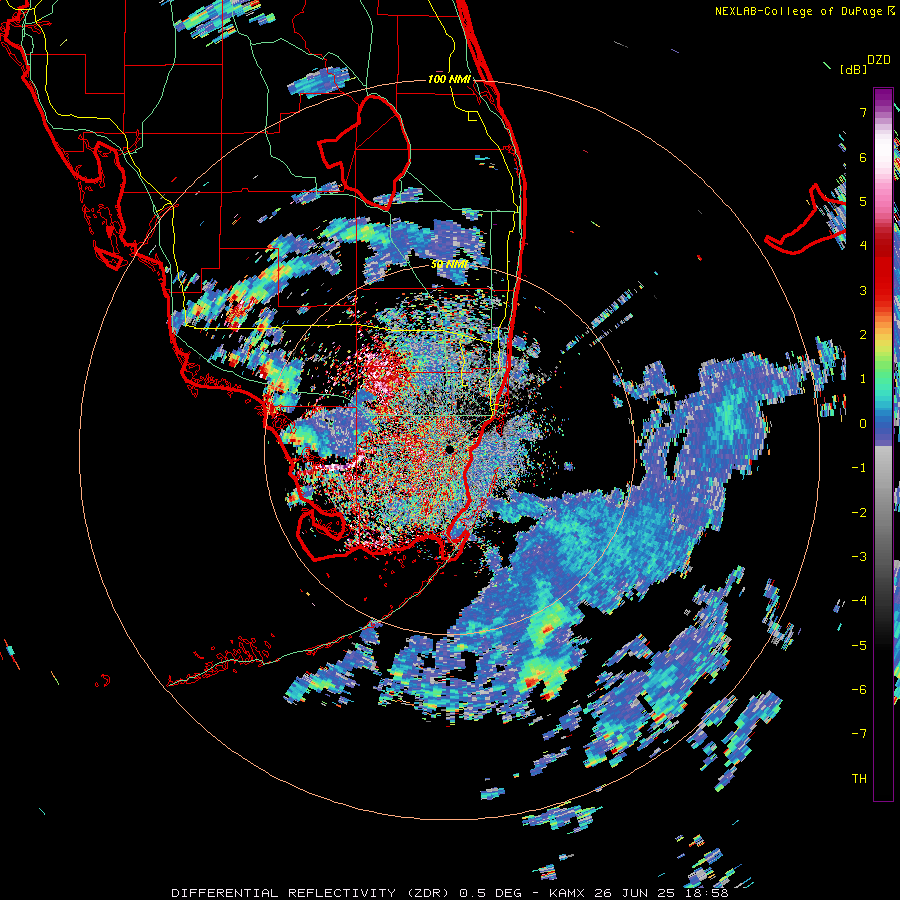Click the 100 NMI range ring label
The image size is (900, 900).
(449, 79)
